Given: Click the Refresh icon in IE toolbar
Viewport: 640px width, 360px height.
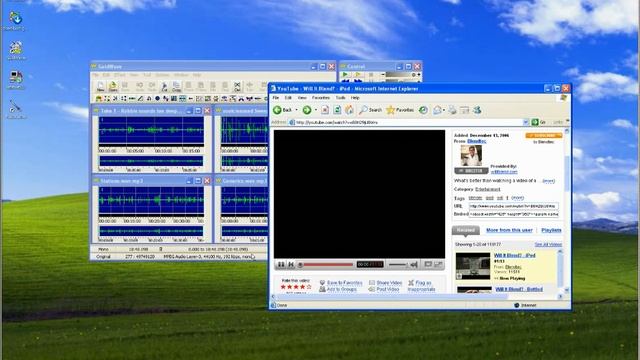Looking at the screenshot, I should (337, 110).
